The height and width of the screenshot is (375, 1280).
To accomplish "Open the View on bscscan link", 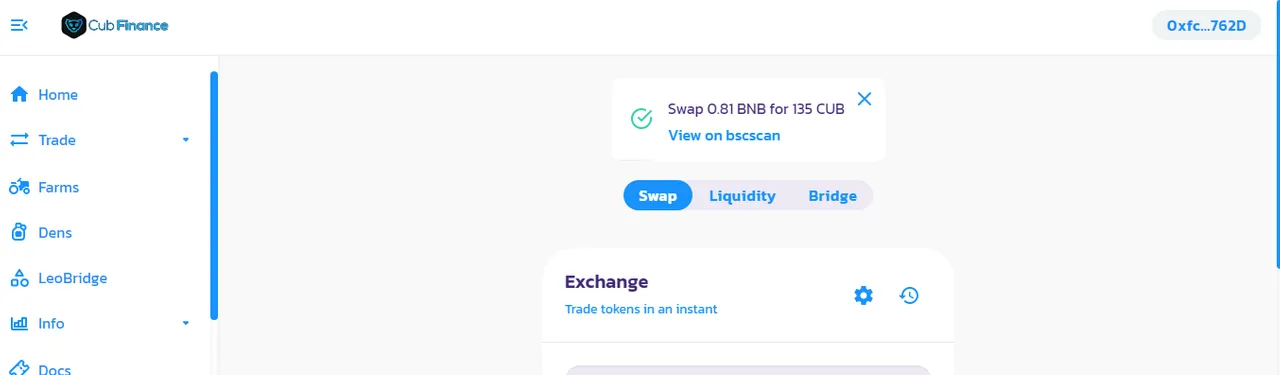I will tap(724, 135).
